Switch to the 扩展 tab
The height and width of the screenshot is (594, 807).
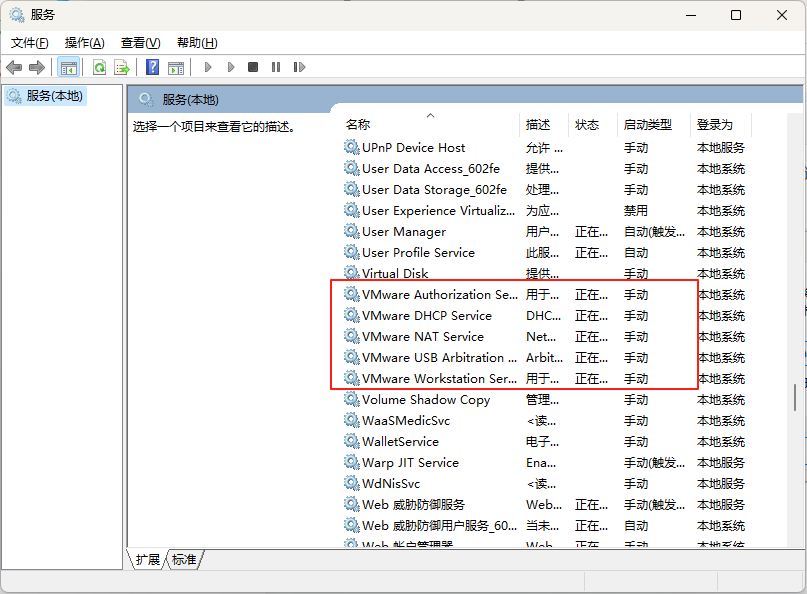click(x=148, y=560)
